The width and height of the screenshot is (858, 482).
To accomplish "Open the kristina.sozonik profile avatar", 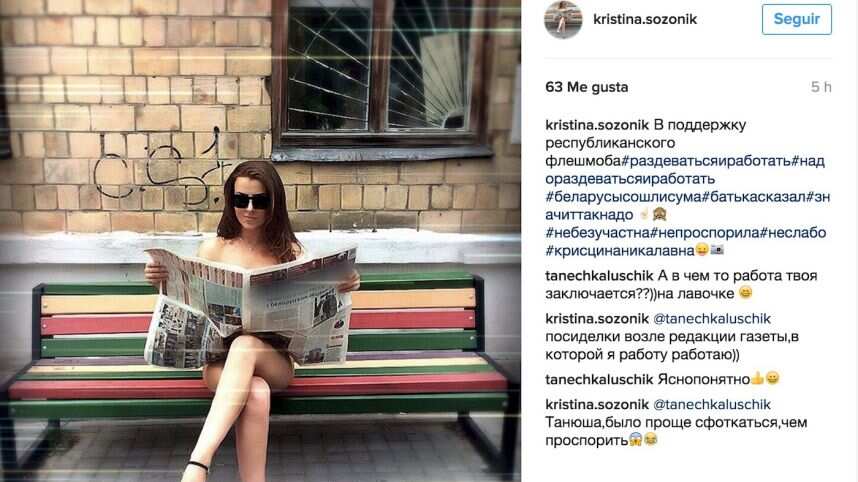I will (563, 20).
